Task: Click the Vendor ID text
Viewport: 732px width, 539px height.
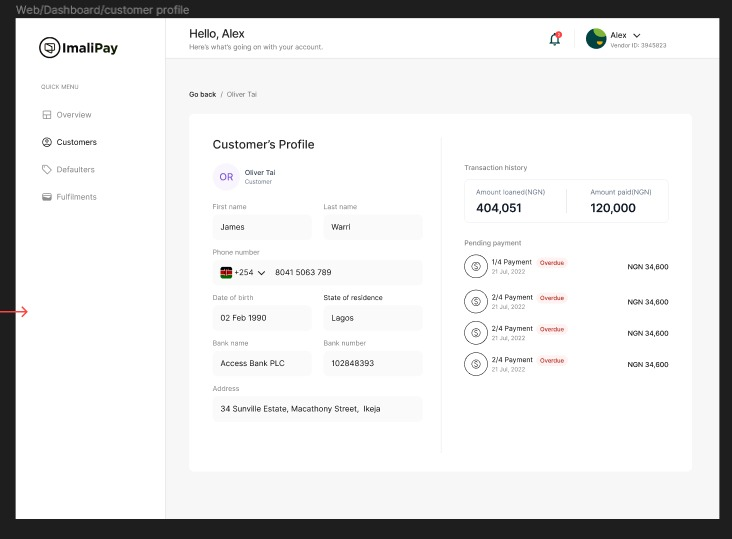Action: [x=638, y=45]
